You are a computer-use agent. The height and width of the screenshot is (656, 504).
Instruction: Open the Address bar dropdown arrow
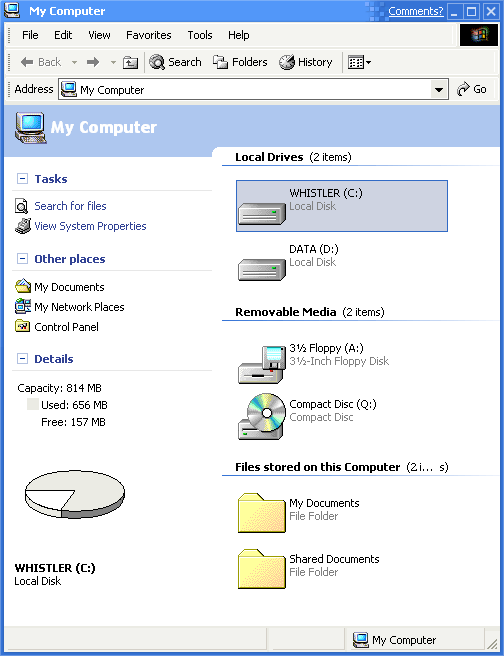pyautogui.click(x=439, y=90)
